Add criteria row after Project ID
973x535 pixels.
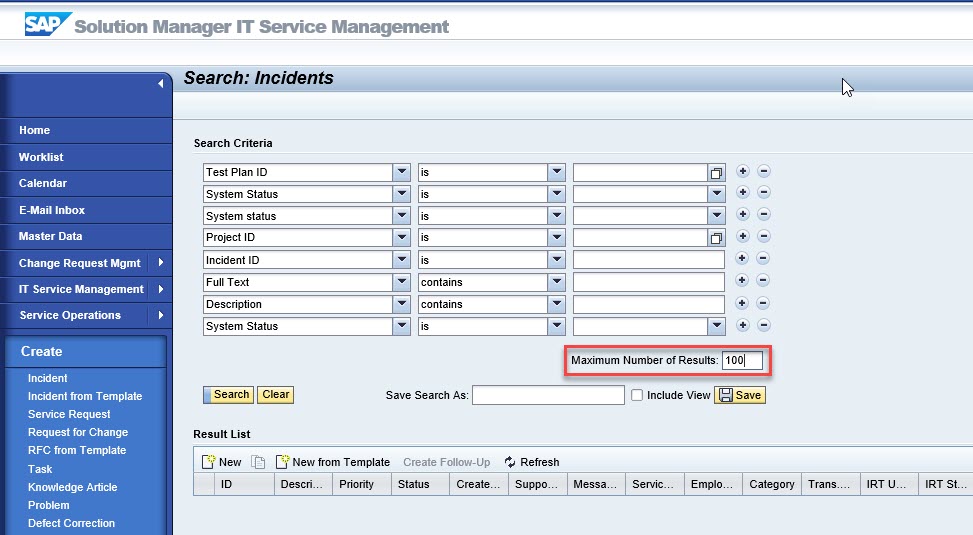[742, 236]
